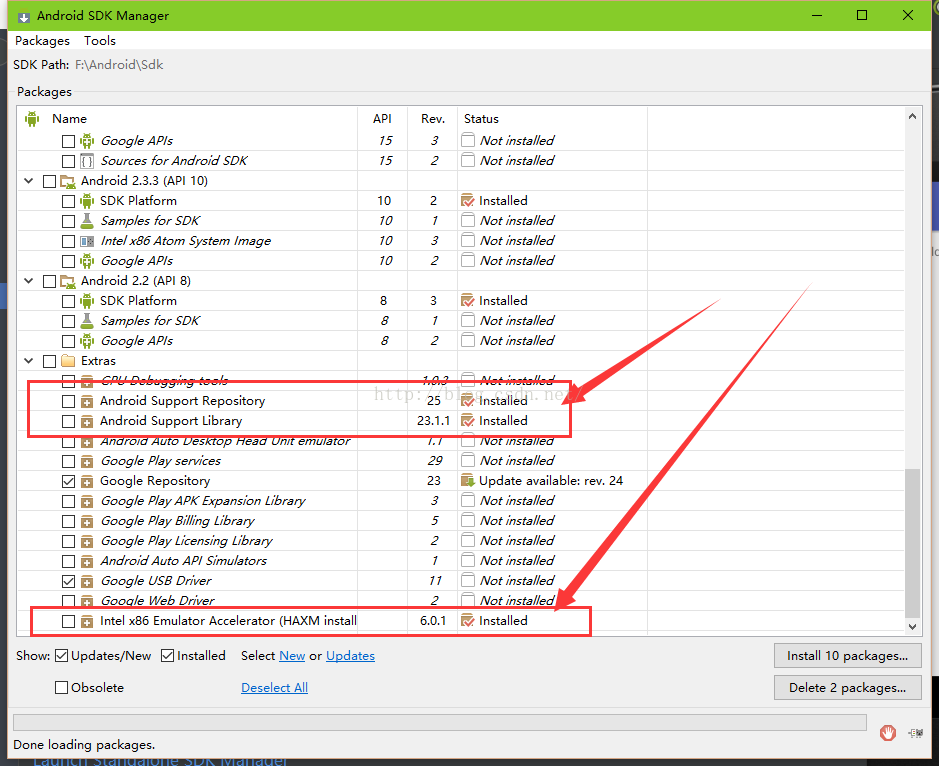Click the Samples for SDK flask icon, API 10
The height and width of the screenshot is (766, 939).
pyautogui.click(x=87, y=220)
